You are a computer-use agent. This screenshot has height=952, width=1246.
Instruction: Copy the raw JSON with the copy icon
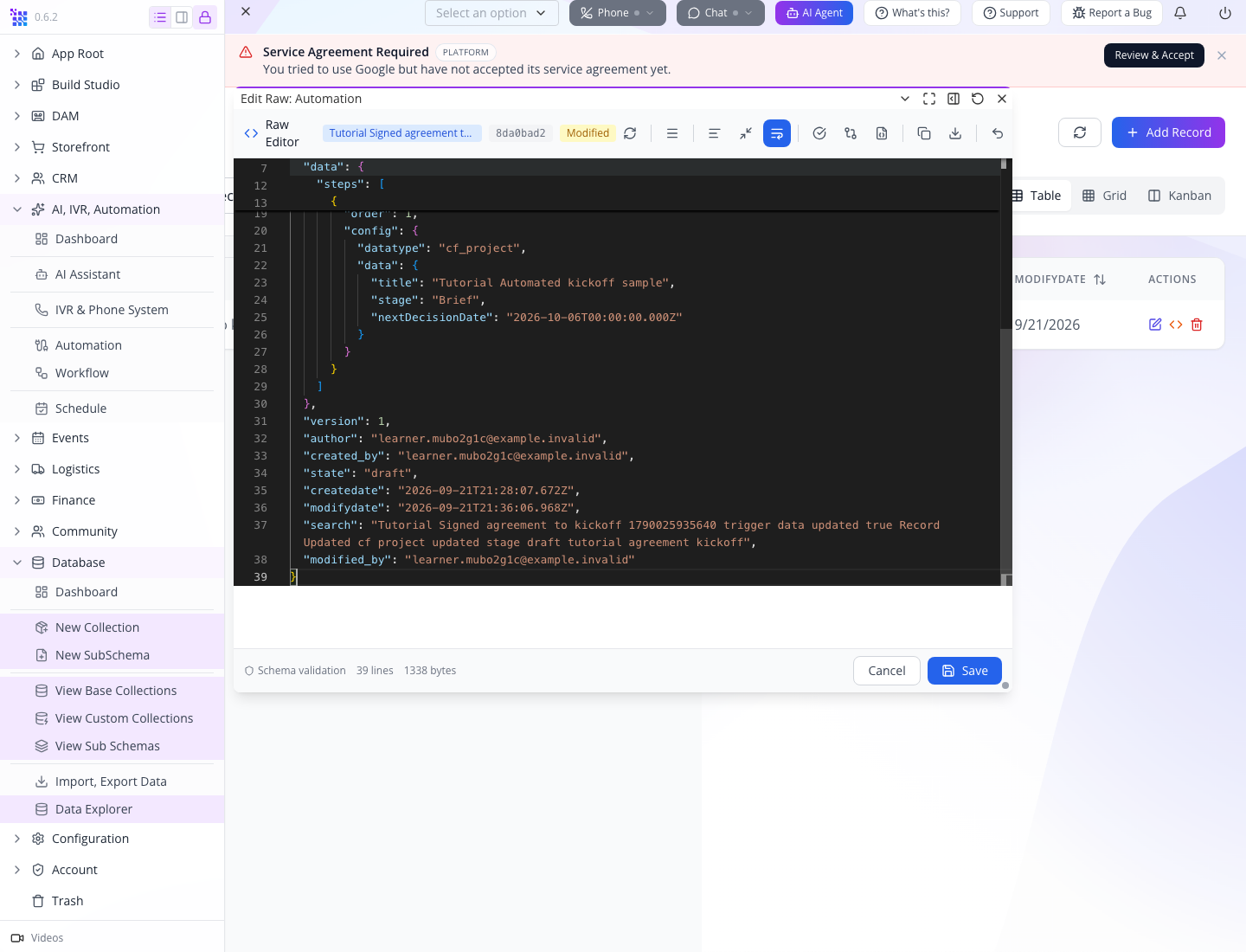point(924,133)
